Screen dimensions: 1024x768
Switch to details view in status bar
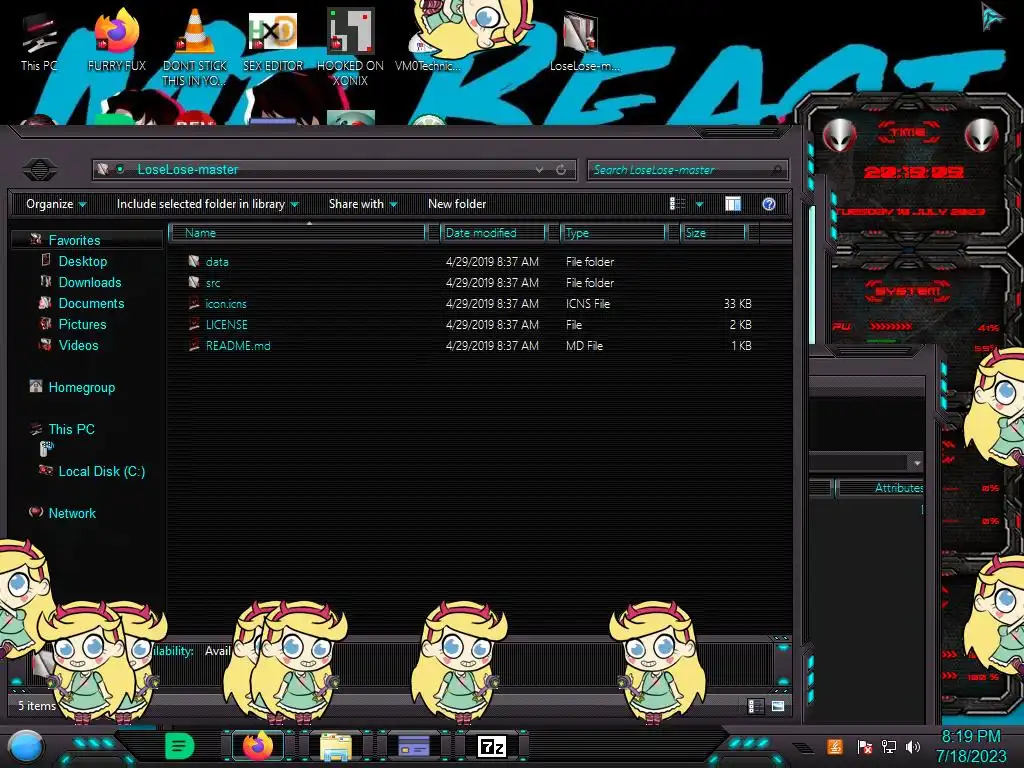tap(756, 706)
